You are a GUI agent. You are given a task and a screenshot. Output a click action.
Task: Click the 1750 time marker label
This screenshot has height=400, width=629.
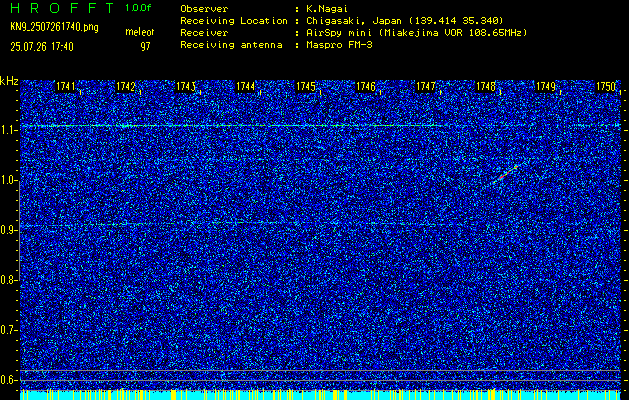coord(606,86)
